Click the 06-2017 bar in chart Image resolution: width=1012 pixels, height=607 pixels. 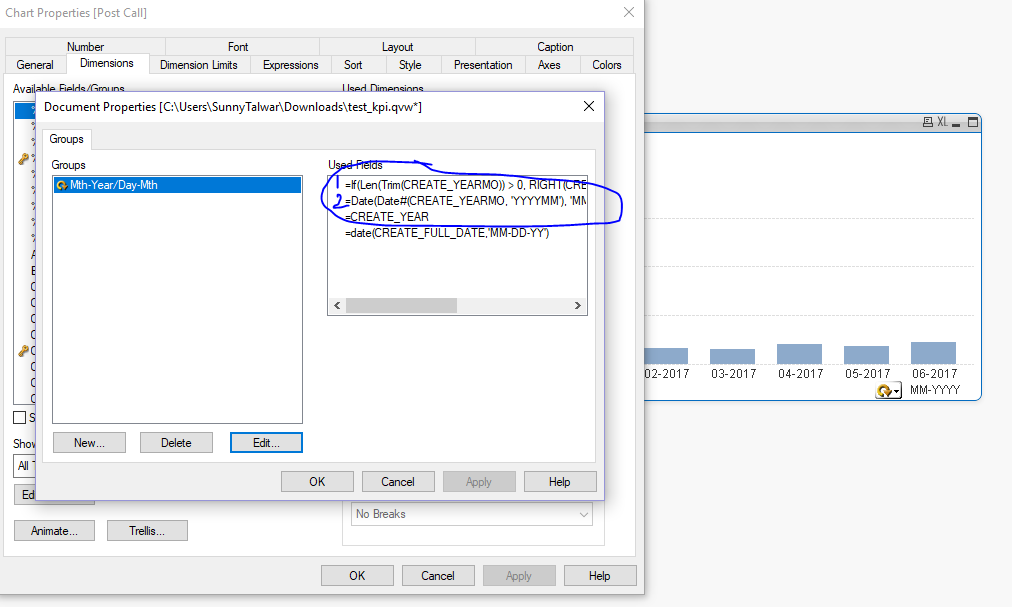[x=933, y=353]
